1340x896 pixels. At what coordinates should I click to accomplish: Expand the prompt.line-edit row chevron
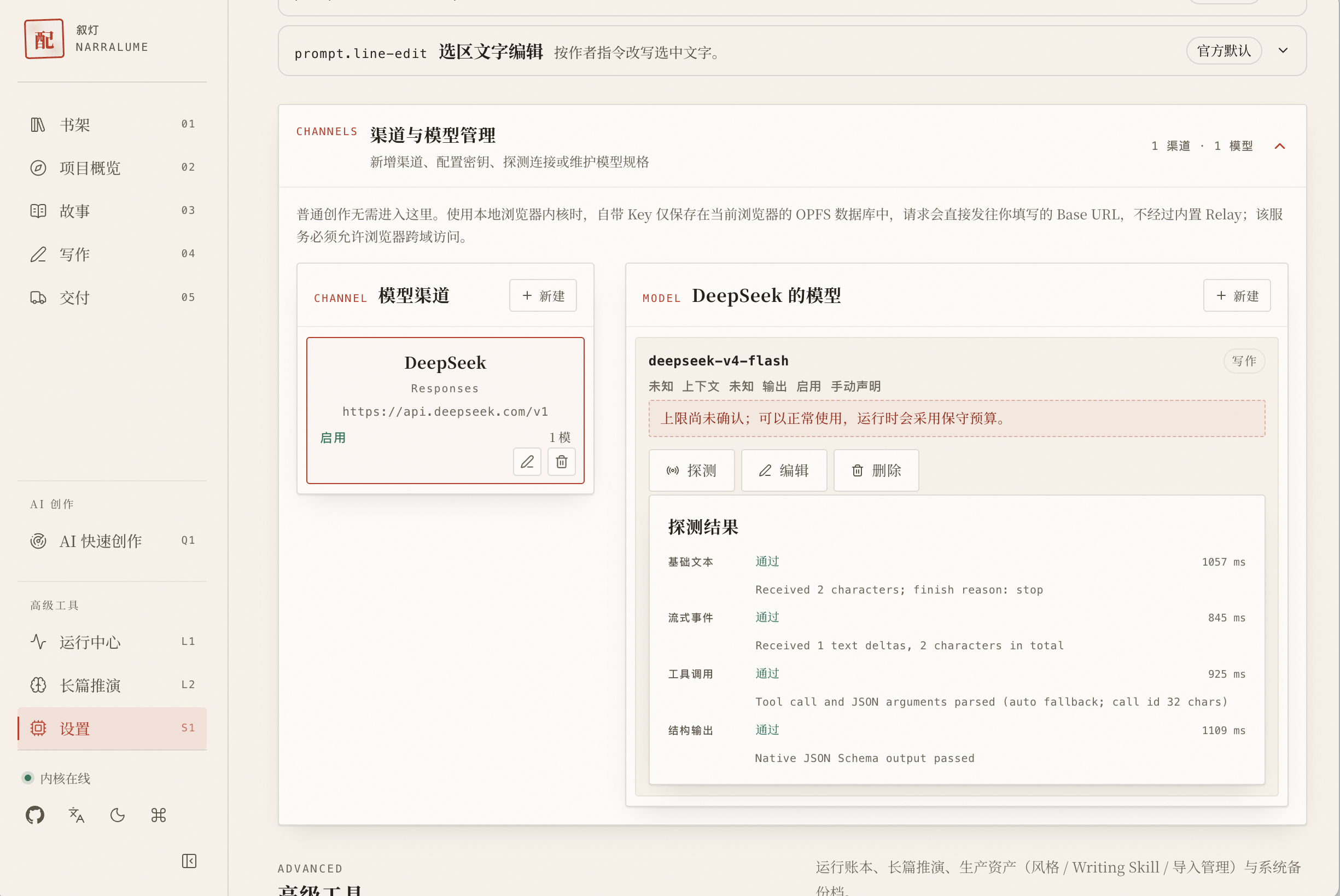(1283, 51)
